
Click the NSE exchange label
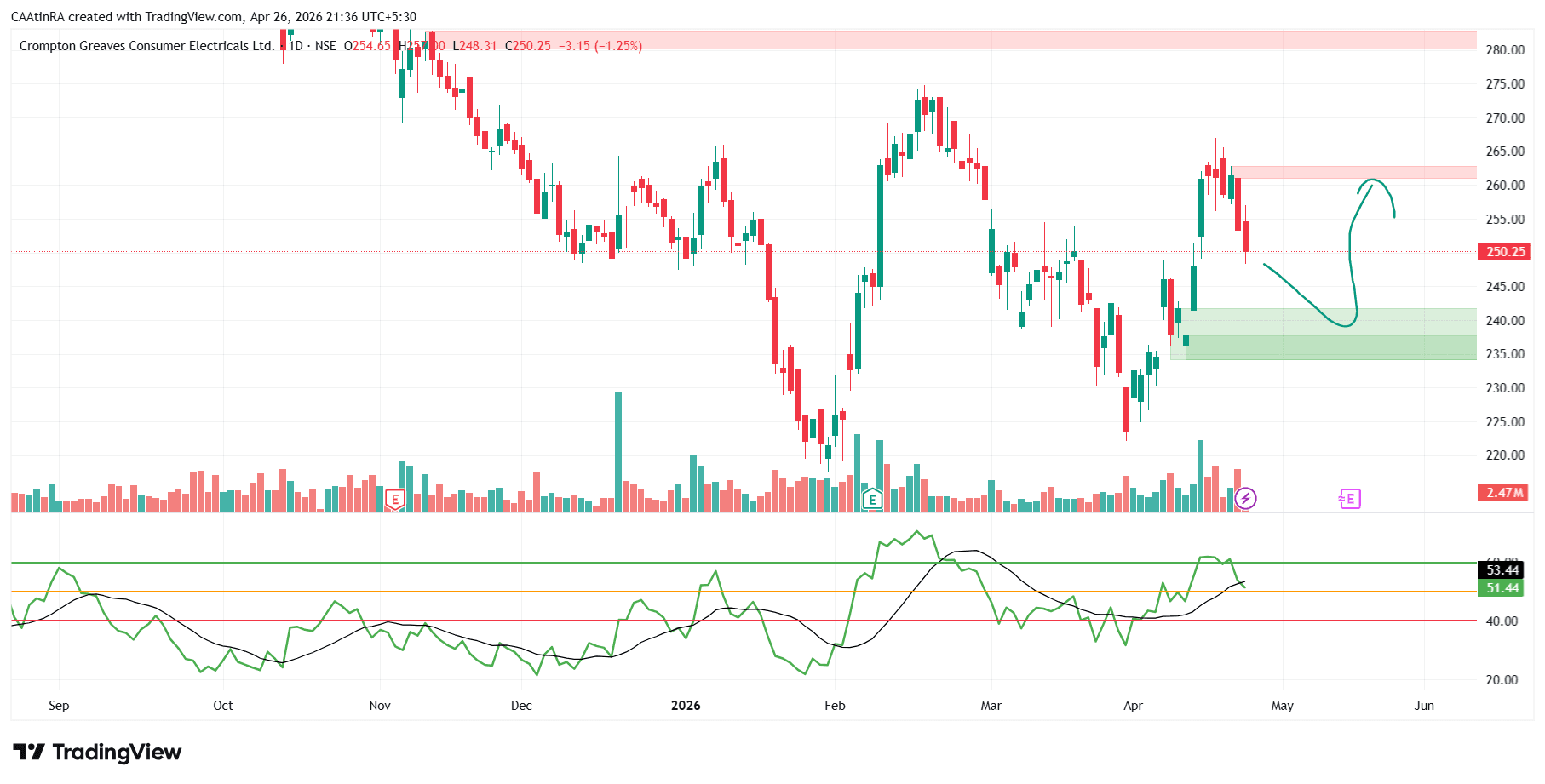[325, 46]
